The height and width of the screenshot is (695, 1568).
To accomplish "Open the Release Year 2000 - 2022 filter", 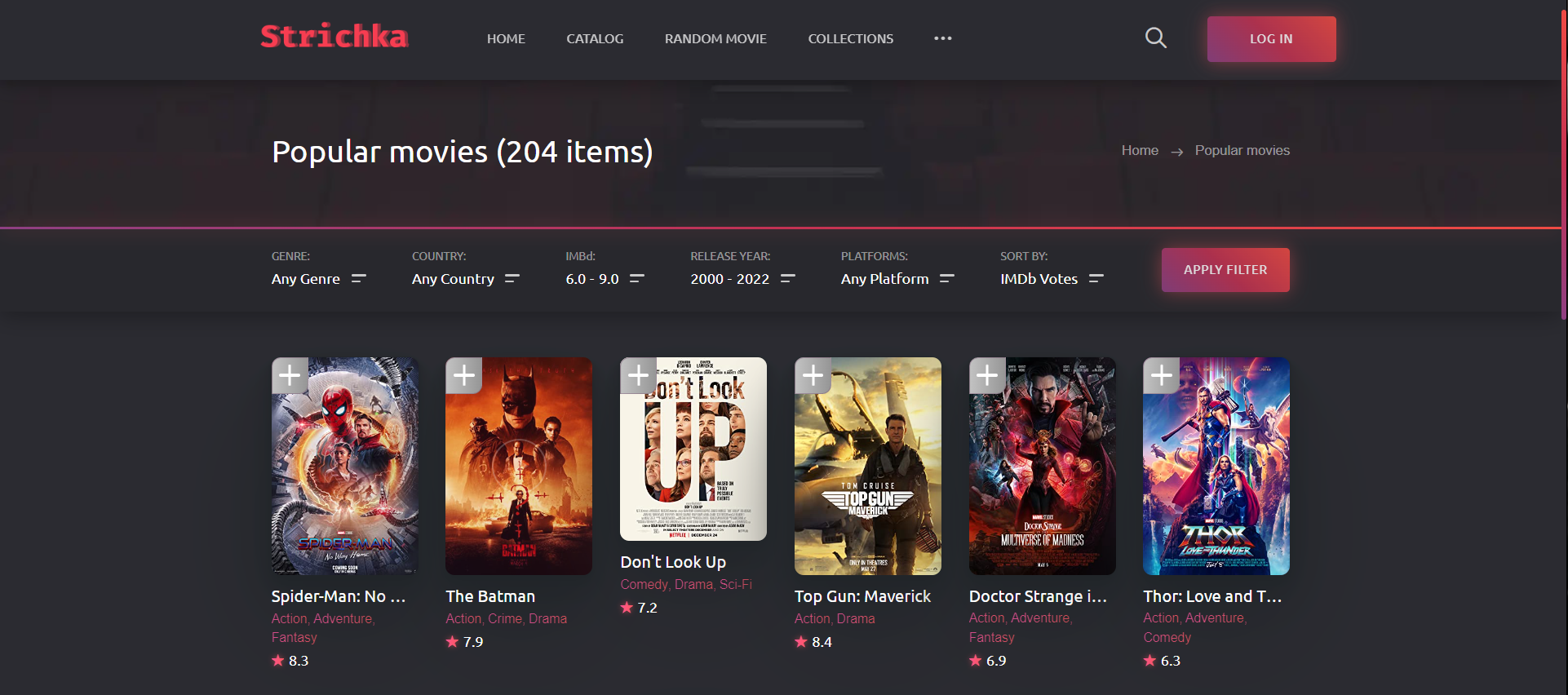I will coord(742,279).
